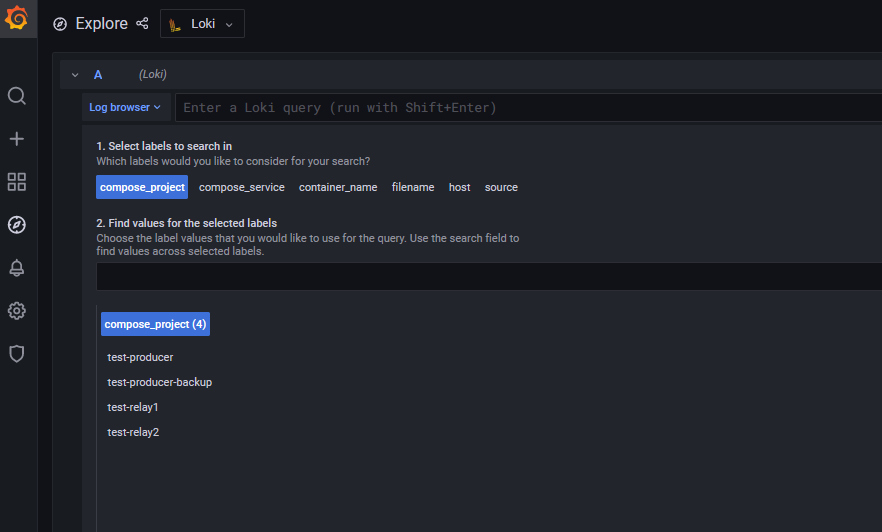Open the Search dashboards icon

pyautogui.click(x=17, y=96)
